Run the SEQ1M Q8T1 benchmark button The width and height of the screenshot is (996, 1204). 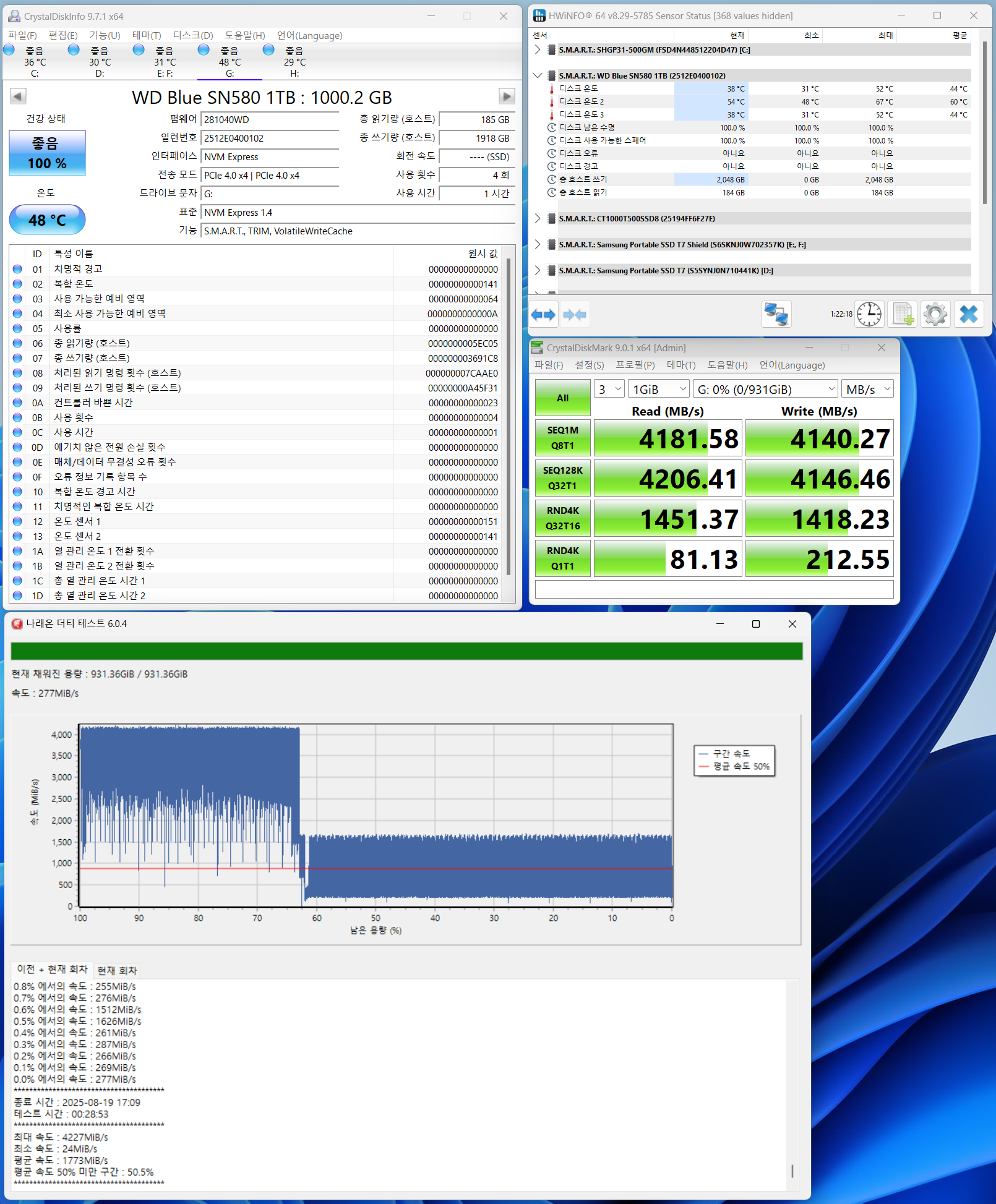(562, 438)
